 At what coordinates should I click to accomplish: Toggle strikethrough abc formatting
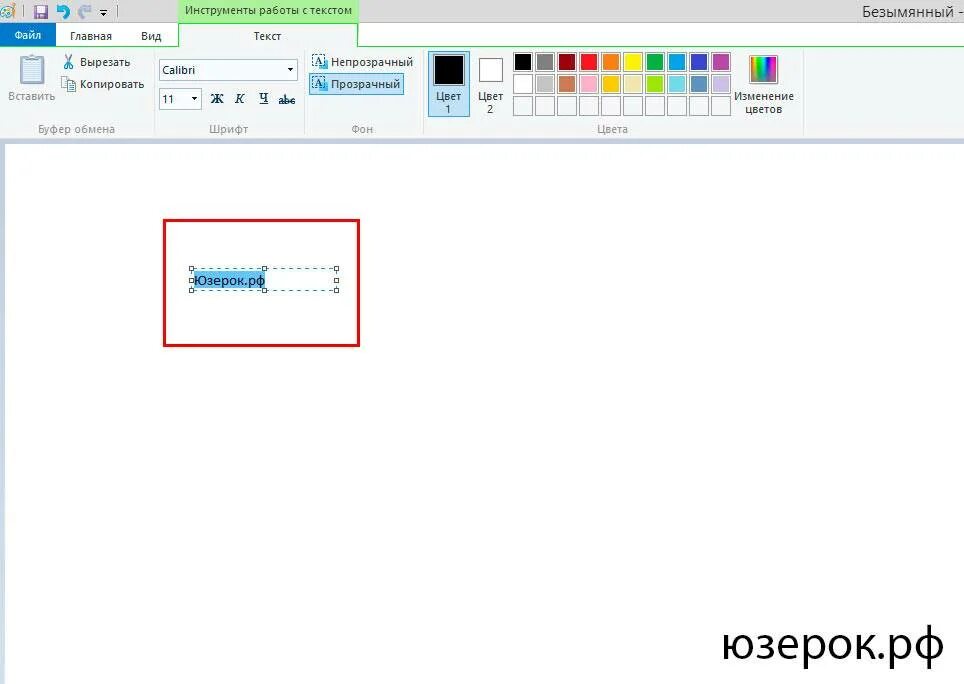pos(286,98)
